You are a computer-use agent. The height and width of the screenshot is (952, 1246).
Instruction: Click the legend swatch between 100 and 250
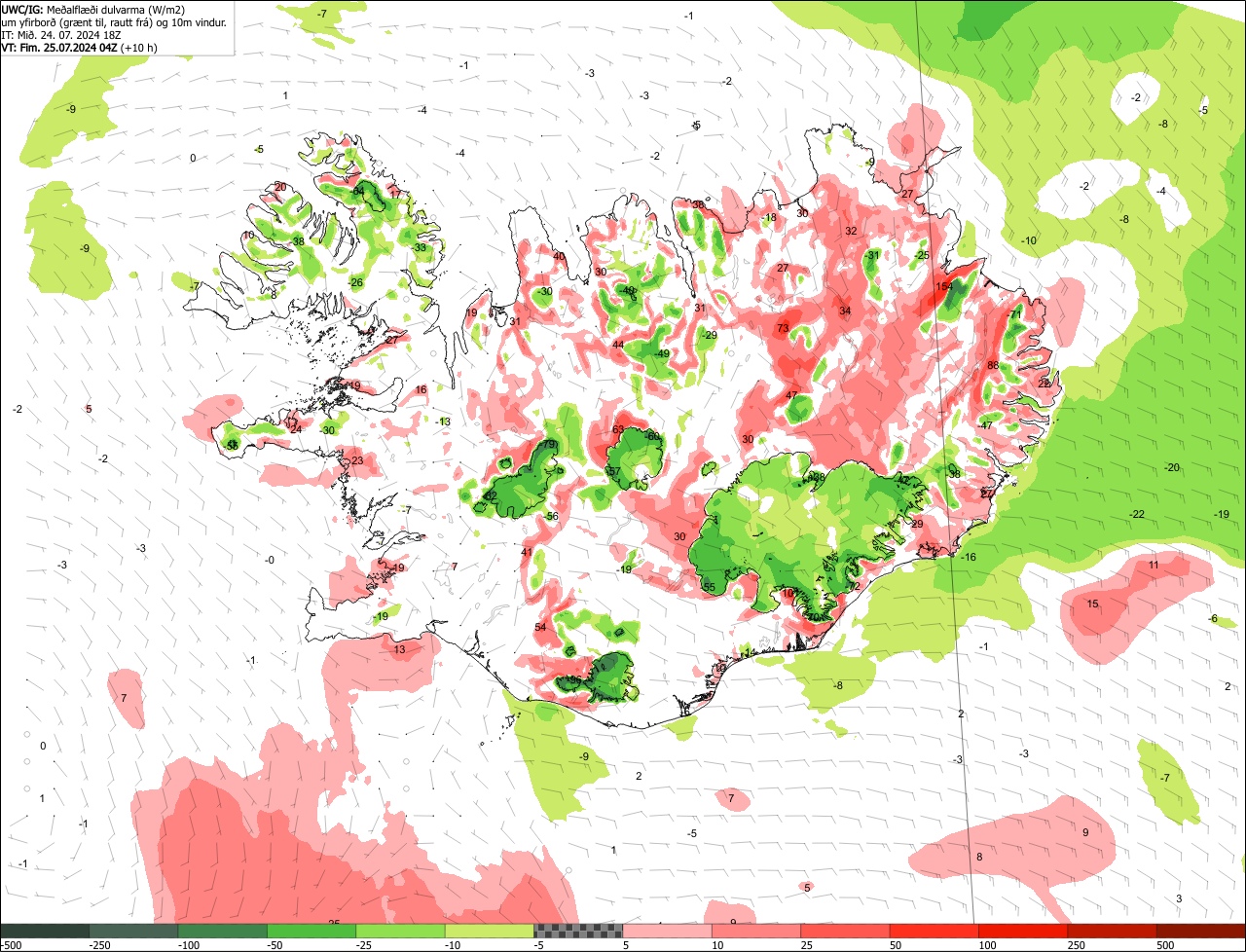pos(1023,931)
